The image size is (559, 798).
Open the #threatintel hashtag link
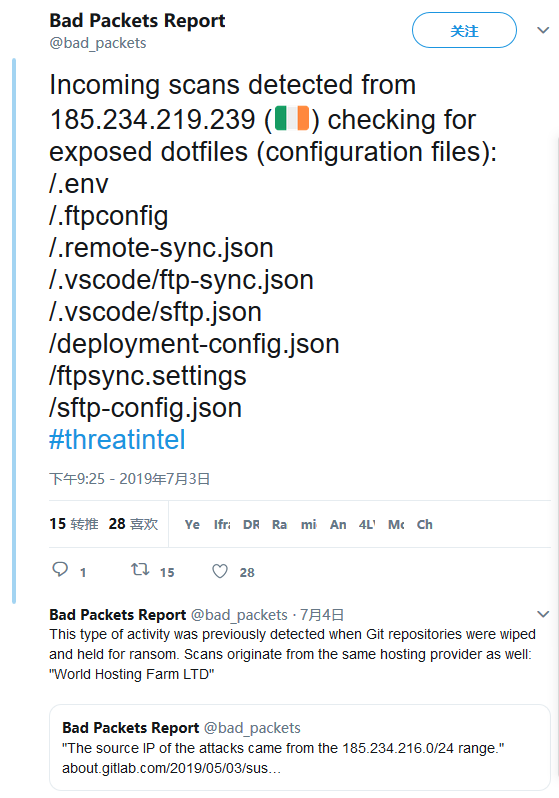(x=117, y=440)
